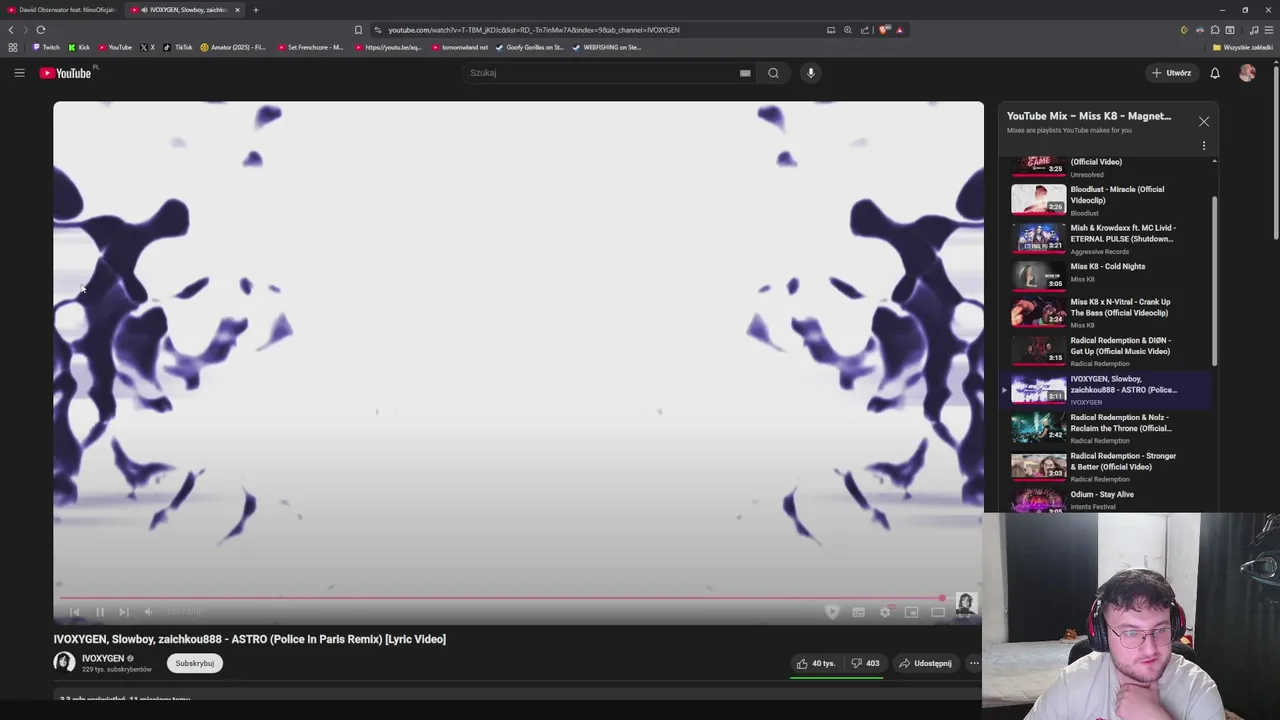Start voice search with the microphone
This screenshot has width=1280, height=720.
tap(811, 73)
